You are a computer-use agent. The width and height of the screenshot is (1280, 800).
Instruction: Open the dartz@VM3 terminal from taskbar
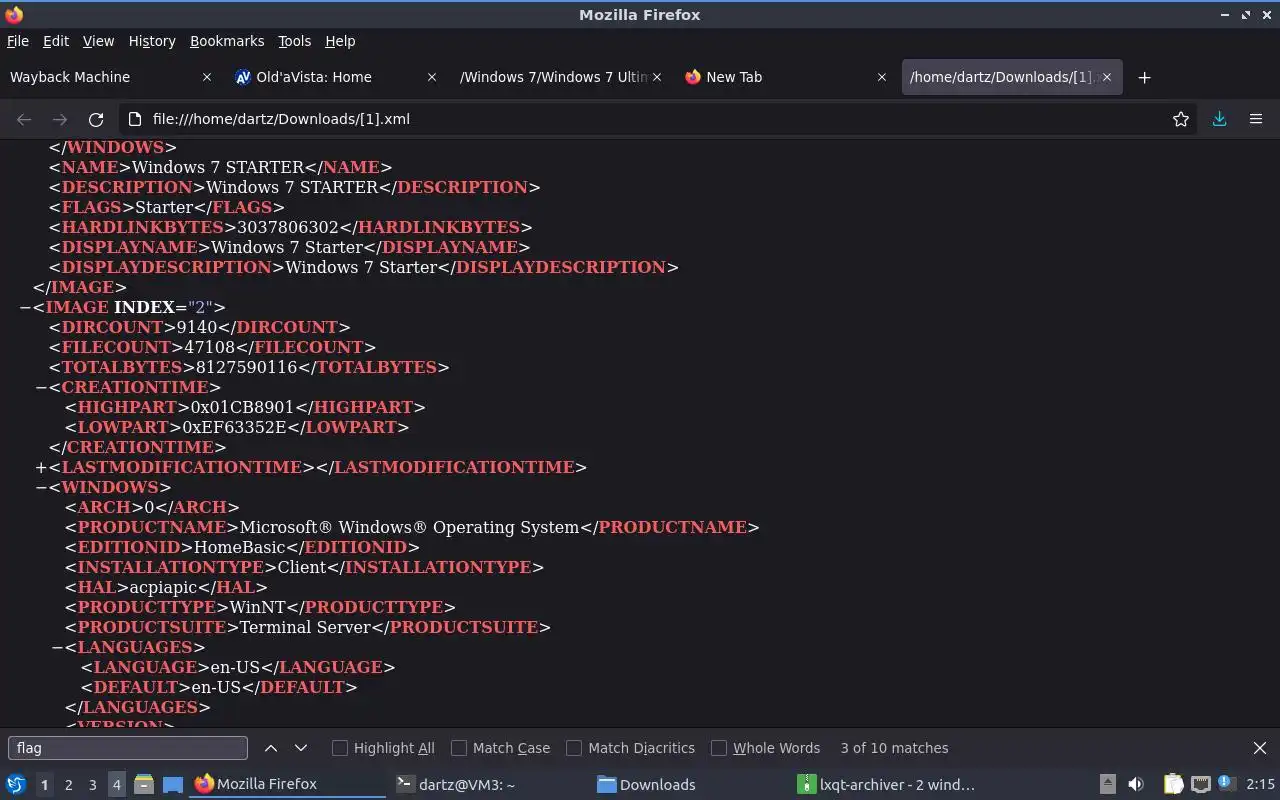[486, 784]
